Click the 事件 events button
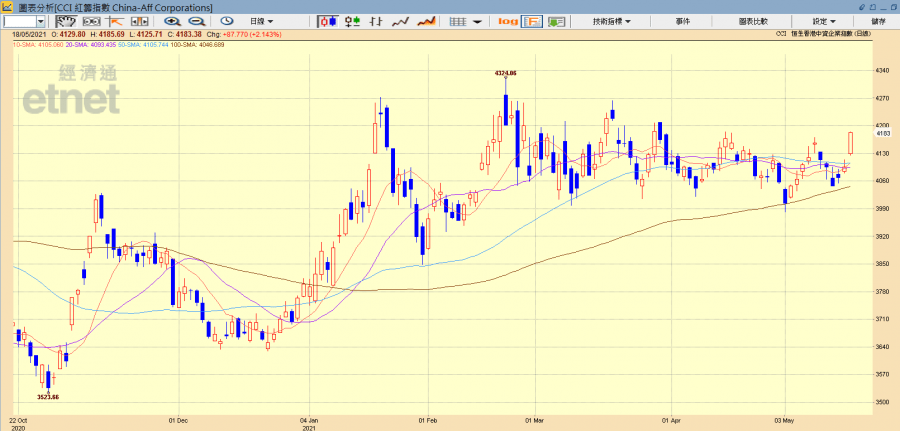This screenshot has width=900, height=431. point(683,21)
